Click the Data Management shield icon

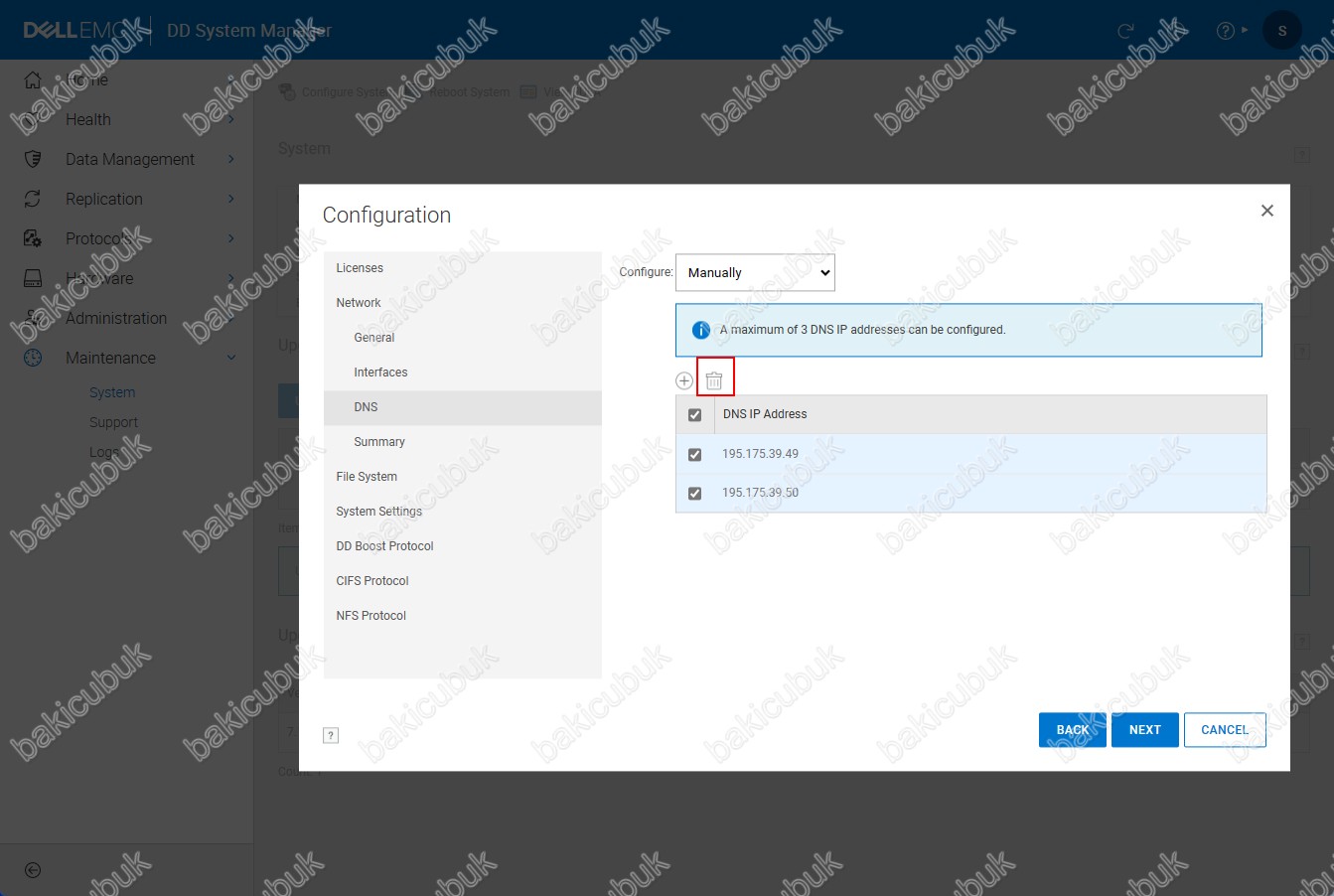point(33,159)
